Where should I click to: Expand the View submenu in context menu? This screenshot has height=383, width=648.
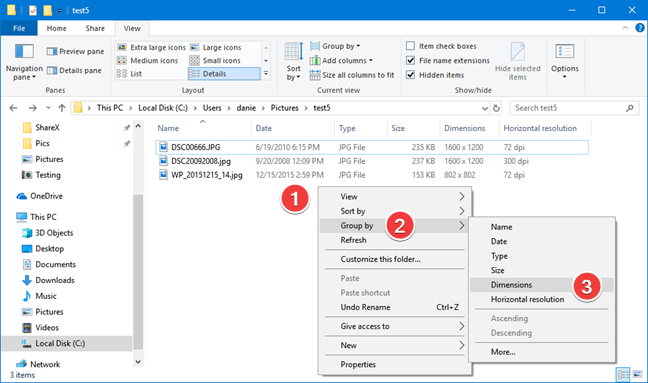pyautogui.click(x=395, y=197)
